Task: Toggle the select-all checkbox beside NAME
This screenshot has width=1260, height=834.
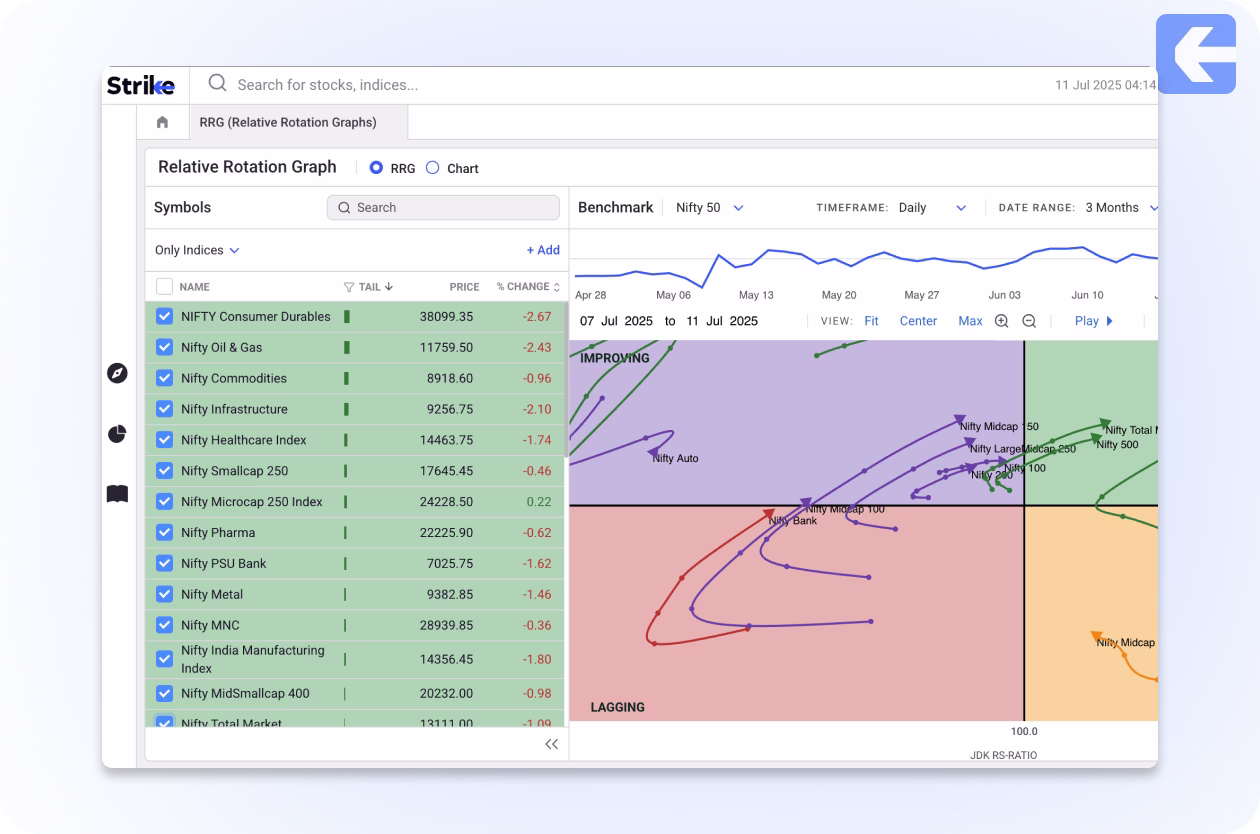Action: point(165,287)
